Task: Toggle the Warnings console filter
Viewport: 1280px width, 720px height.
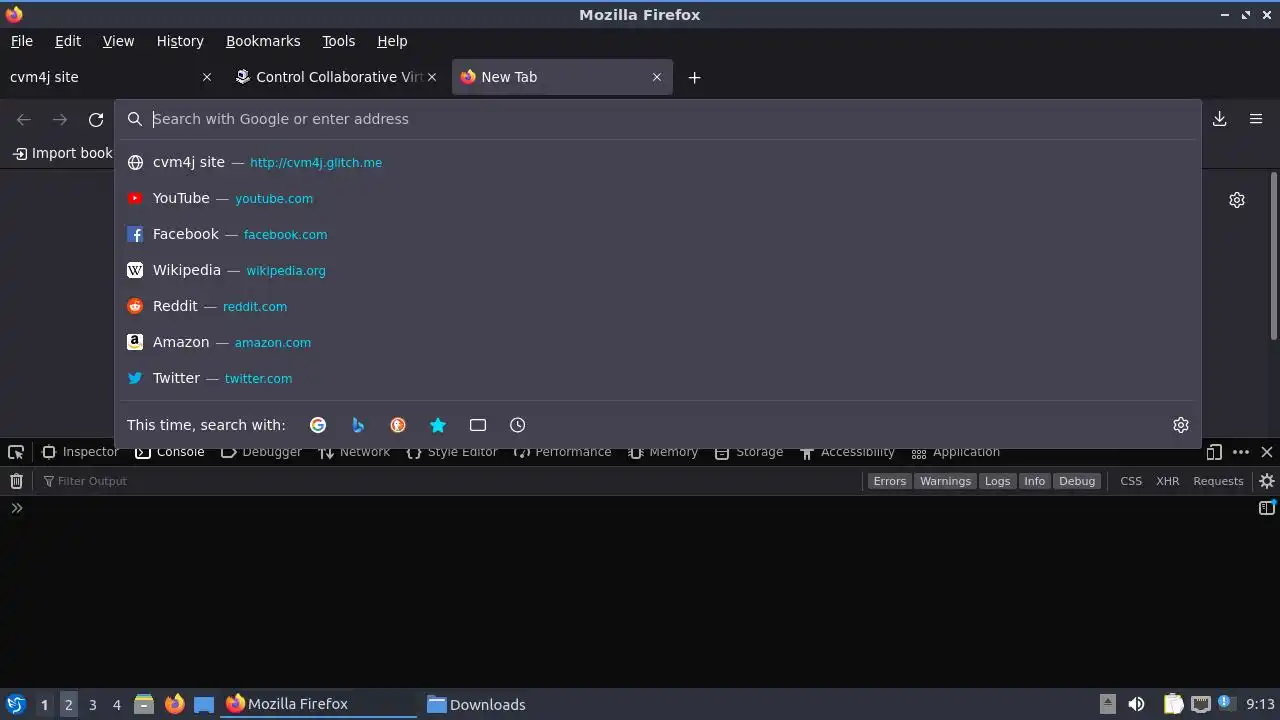Action: click(x=945, y=481)
